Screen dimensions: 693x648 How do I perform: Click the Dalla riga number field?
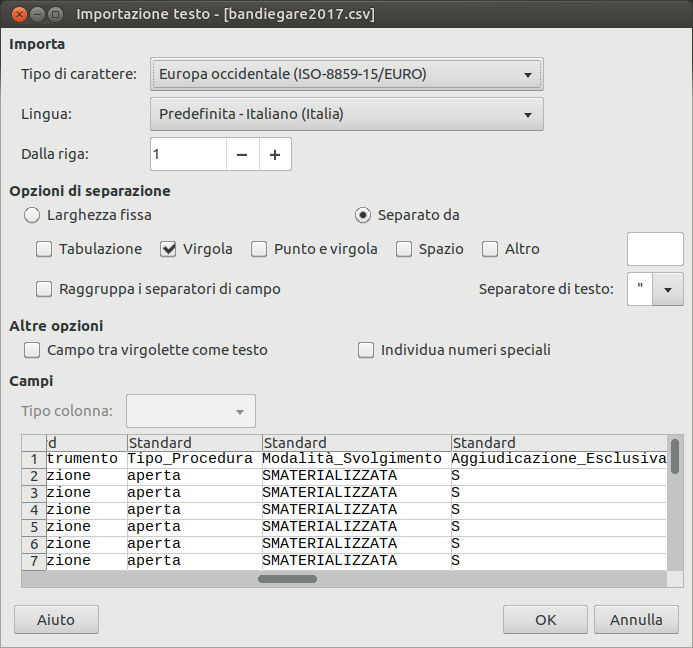click(188, 154)
